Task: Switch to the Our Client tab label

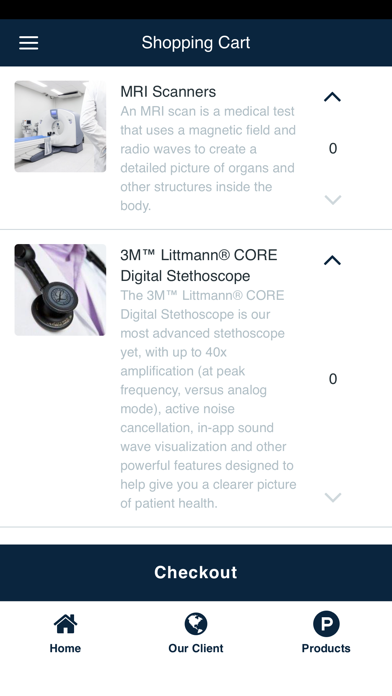Action: click(x=196, y=648)
